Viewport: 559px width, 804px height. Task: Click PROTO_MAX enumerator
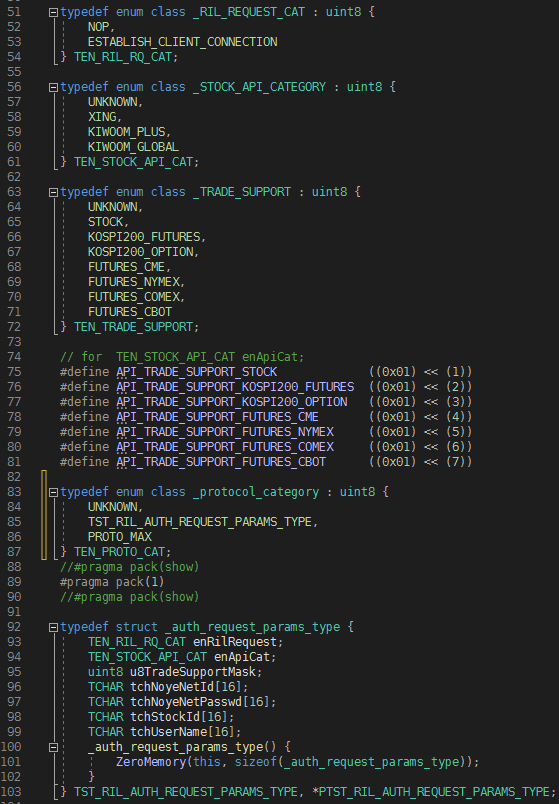coord(119,537)
